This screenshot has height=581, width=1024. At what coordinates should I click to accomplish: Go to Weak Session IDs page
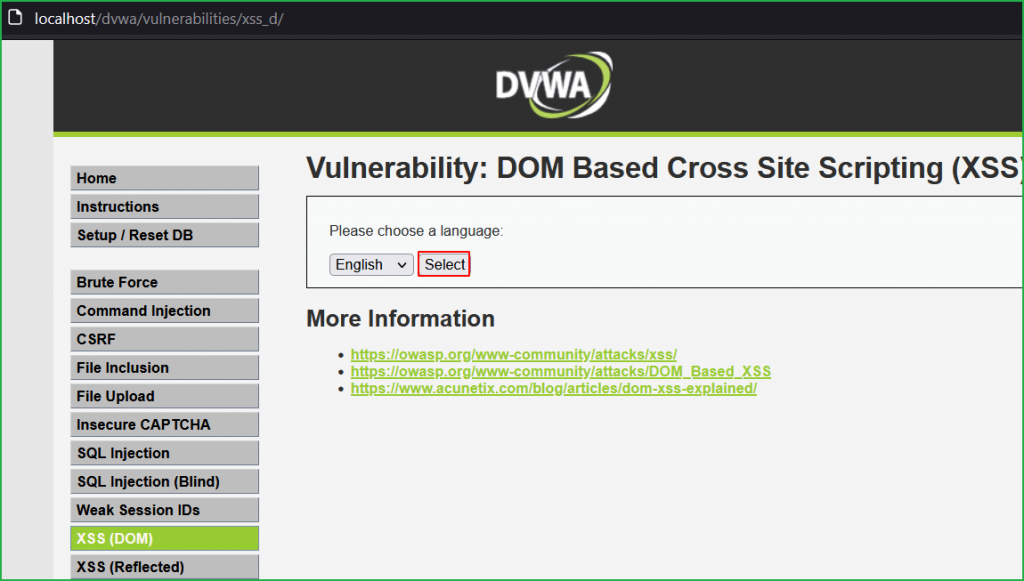165,510
